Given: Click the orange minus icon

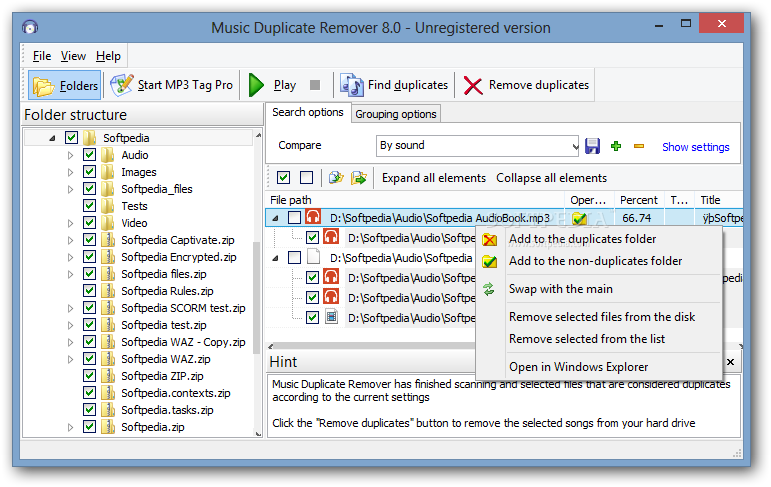Looking at the screenshot, I should click(x=639, y=146).
